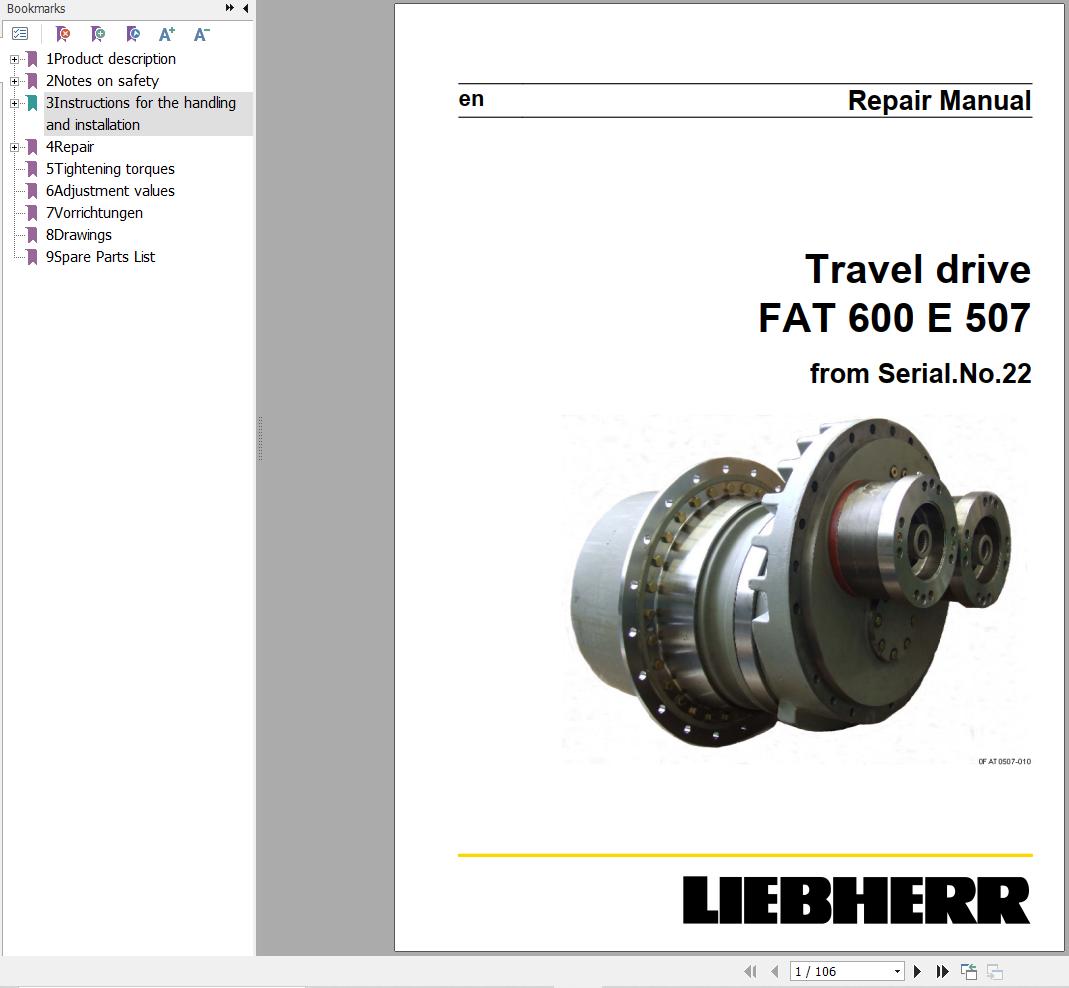Expand the 3Instructions for the handling bookmark

14,103
